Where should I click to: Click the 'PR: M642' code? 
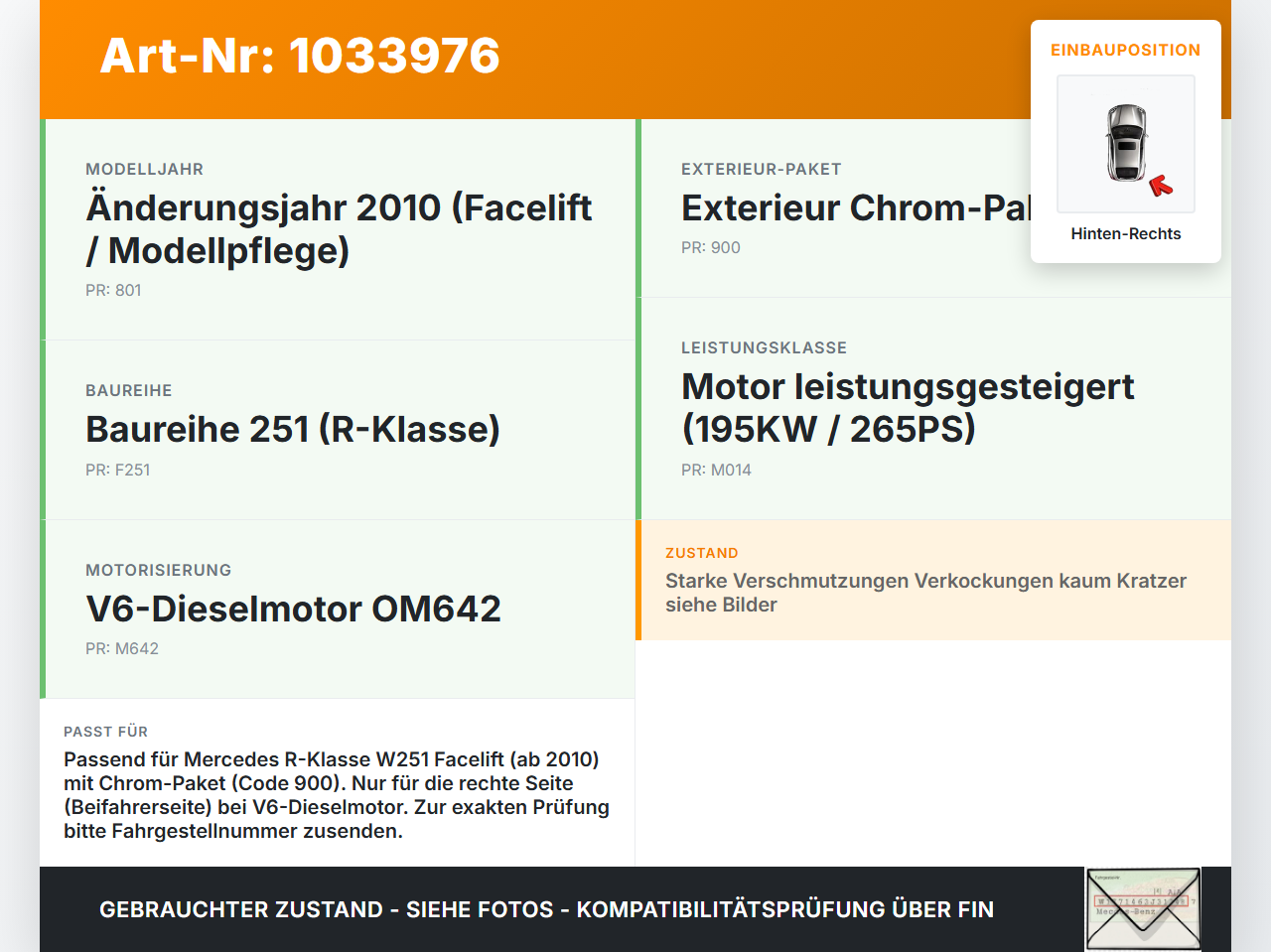point(122,648)
